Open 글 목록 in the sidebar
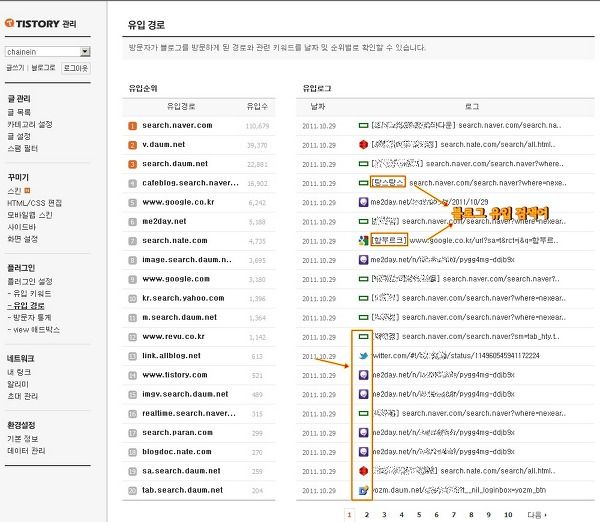600x522 pixels. pos(19,112)
